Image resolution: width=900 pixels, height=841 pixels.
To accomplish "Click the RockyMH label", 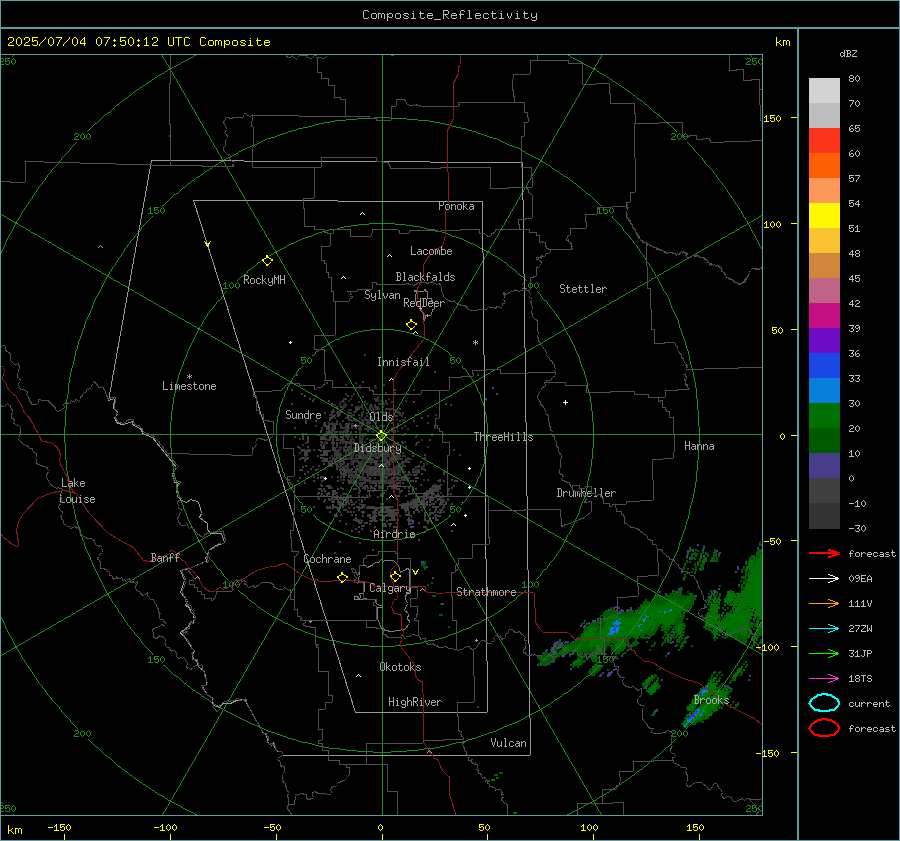I will [x=264, y=280].
